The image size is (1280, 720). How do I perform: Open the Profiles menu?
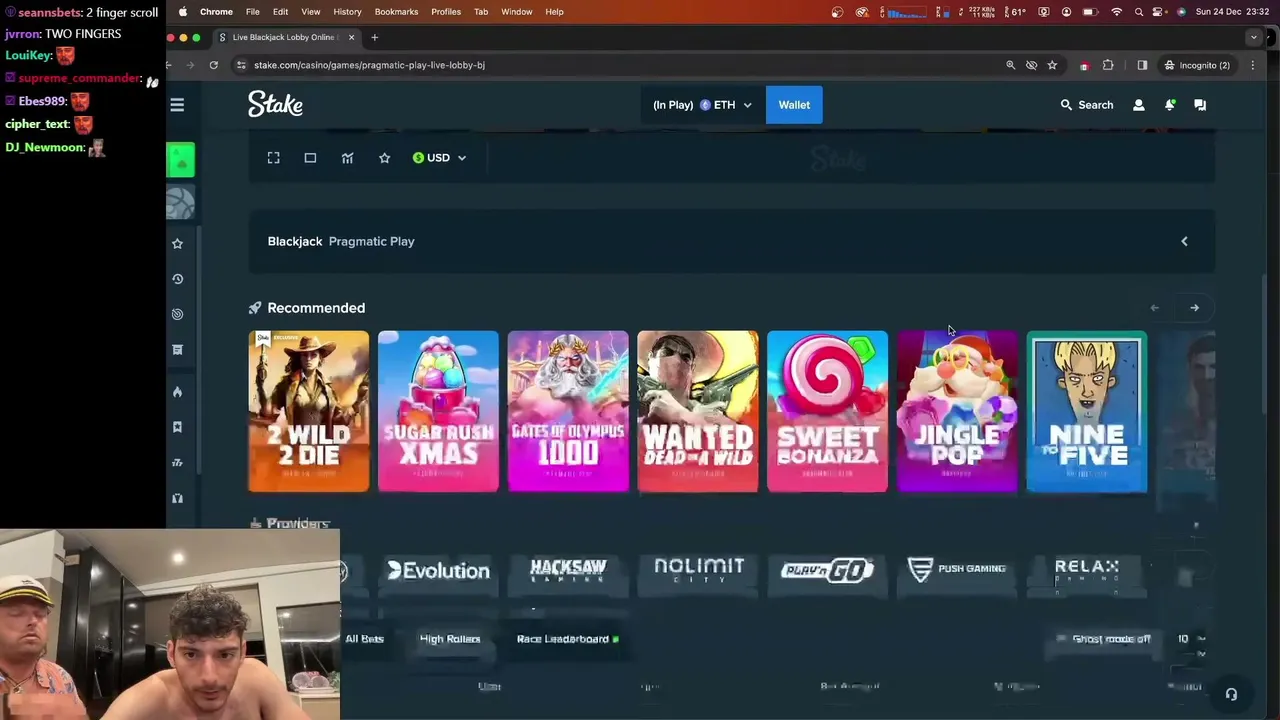(x=446, y=12)
